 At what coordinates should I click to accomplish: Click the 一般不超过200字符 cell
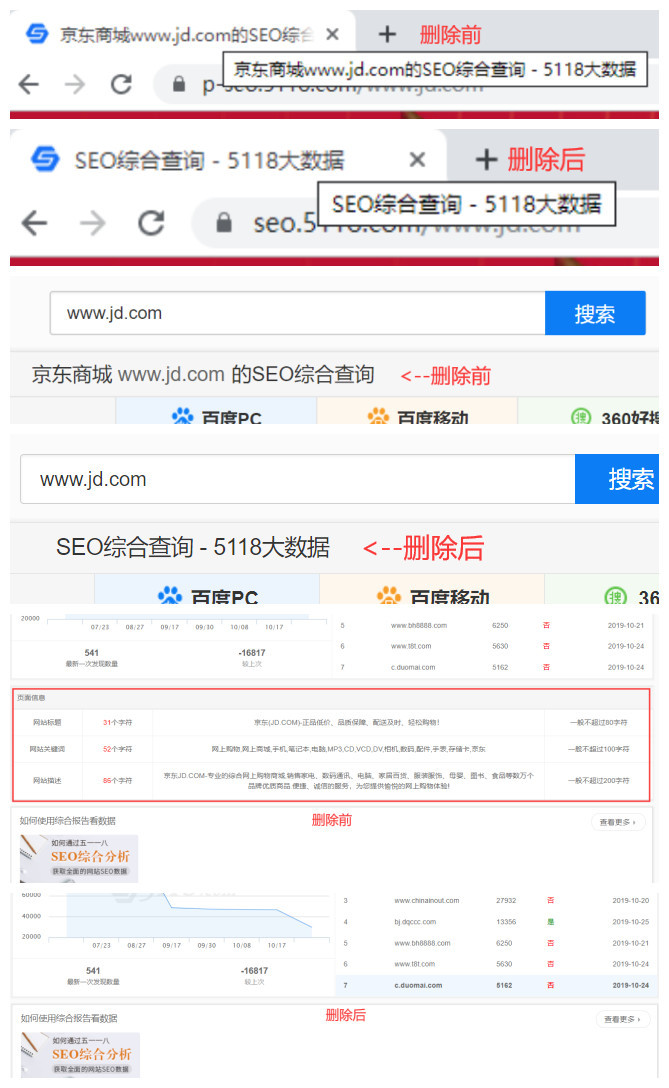click(x=598, y=781)
